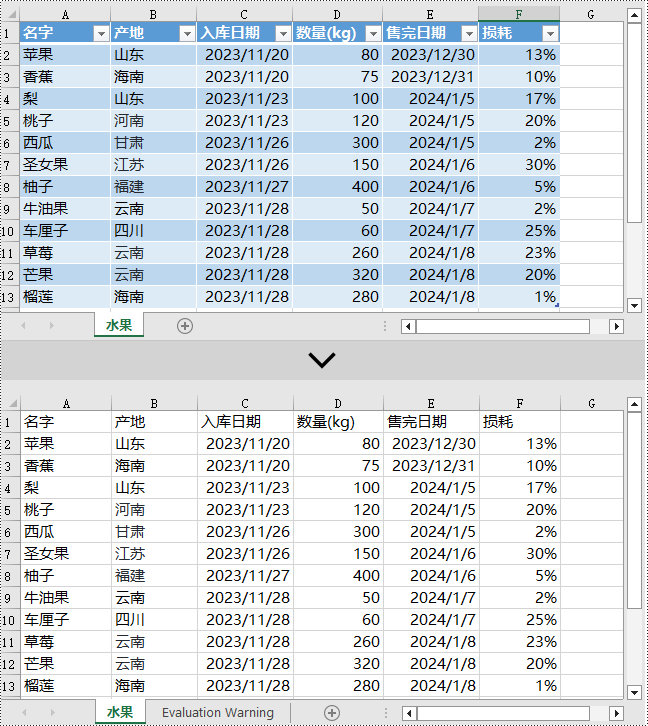Click the 2023/12/30 cell in the upper table

430,55
